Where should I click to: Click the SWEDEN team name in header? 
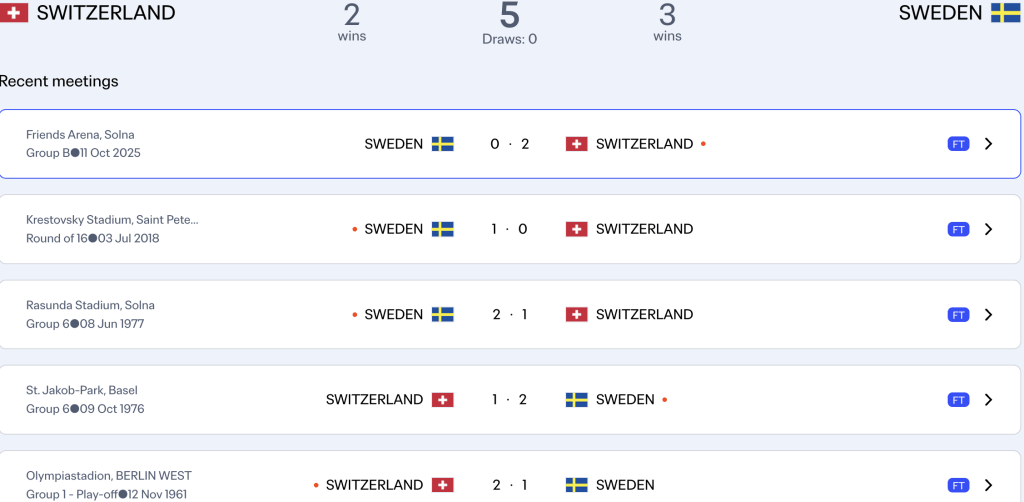[940, 13]
